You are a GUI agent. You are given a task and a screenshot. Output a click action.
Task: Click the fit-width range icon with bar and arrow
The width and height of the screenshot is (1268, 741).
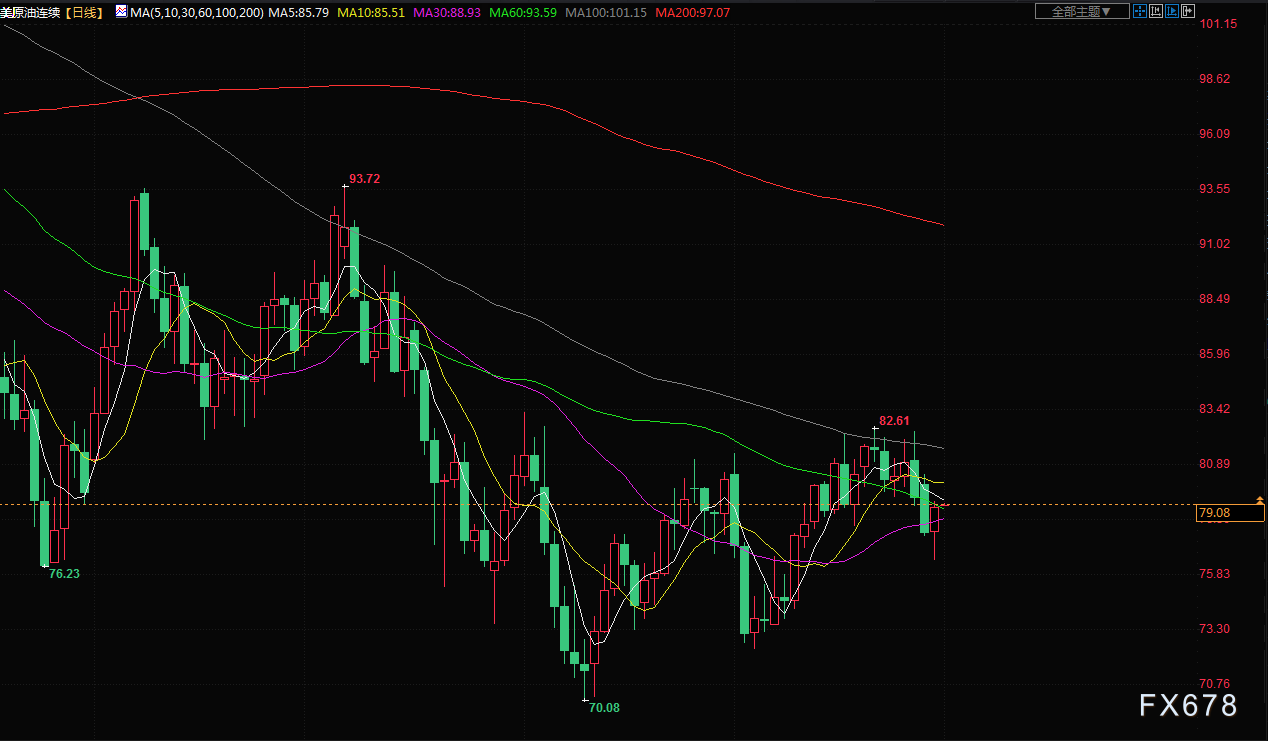point(1156,11)
